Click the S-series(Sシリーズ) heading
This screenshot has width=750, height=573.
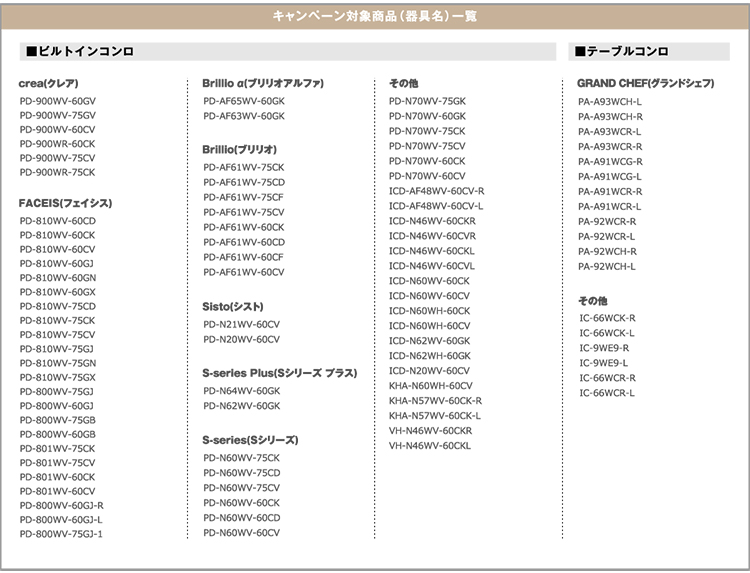[250, 440]
